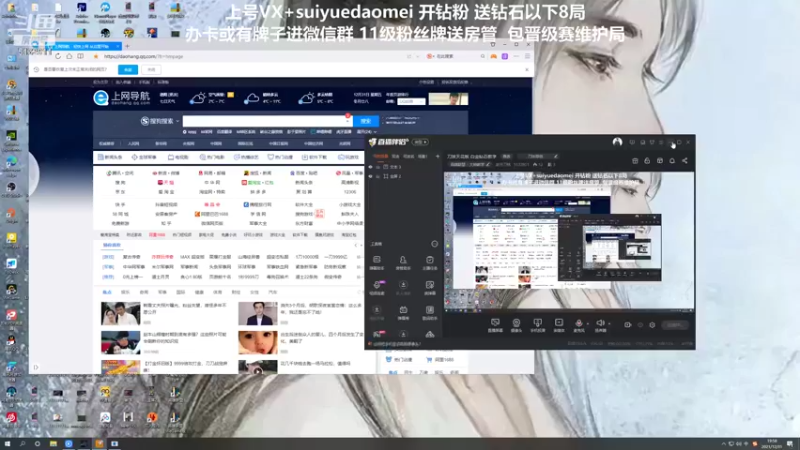Screen dimensions: 800x450
Task: Toggle reading mode book icon in browser
Action: click(81, 56)
